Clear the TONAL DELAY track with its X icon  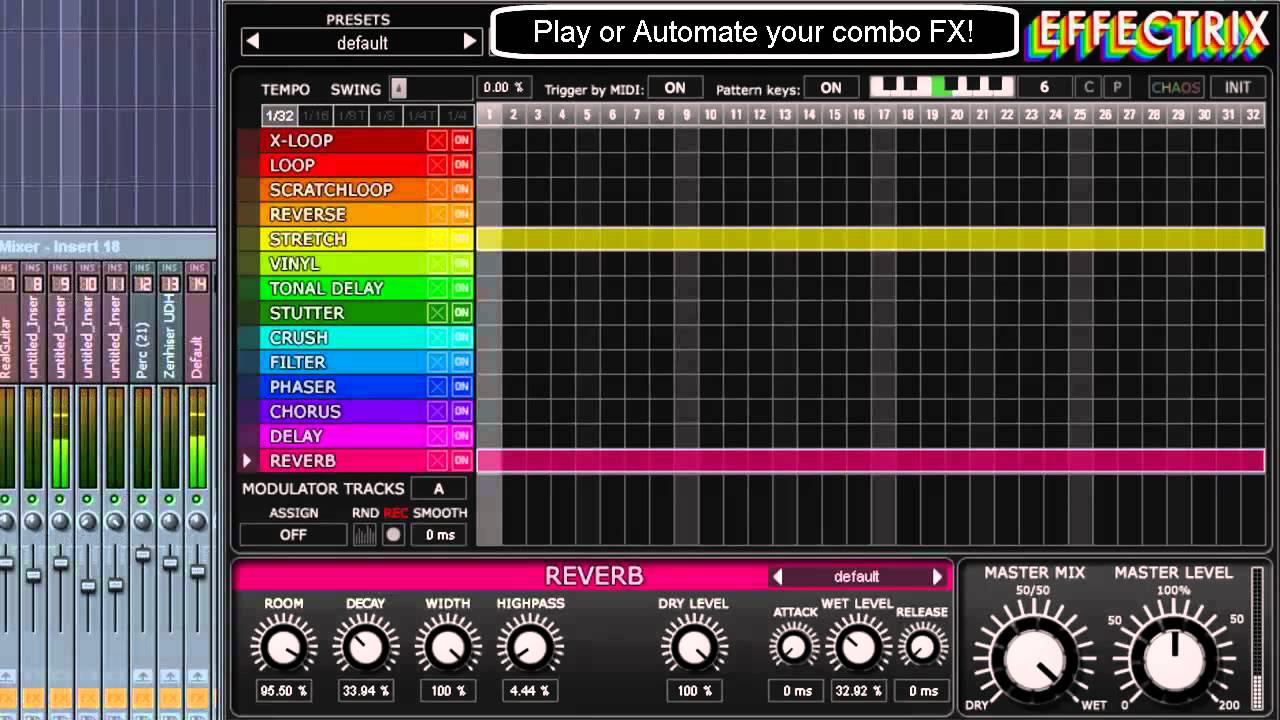437,288
